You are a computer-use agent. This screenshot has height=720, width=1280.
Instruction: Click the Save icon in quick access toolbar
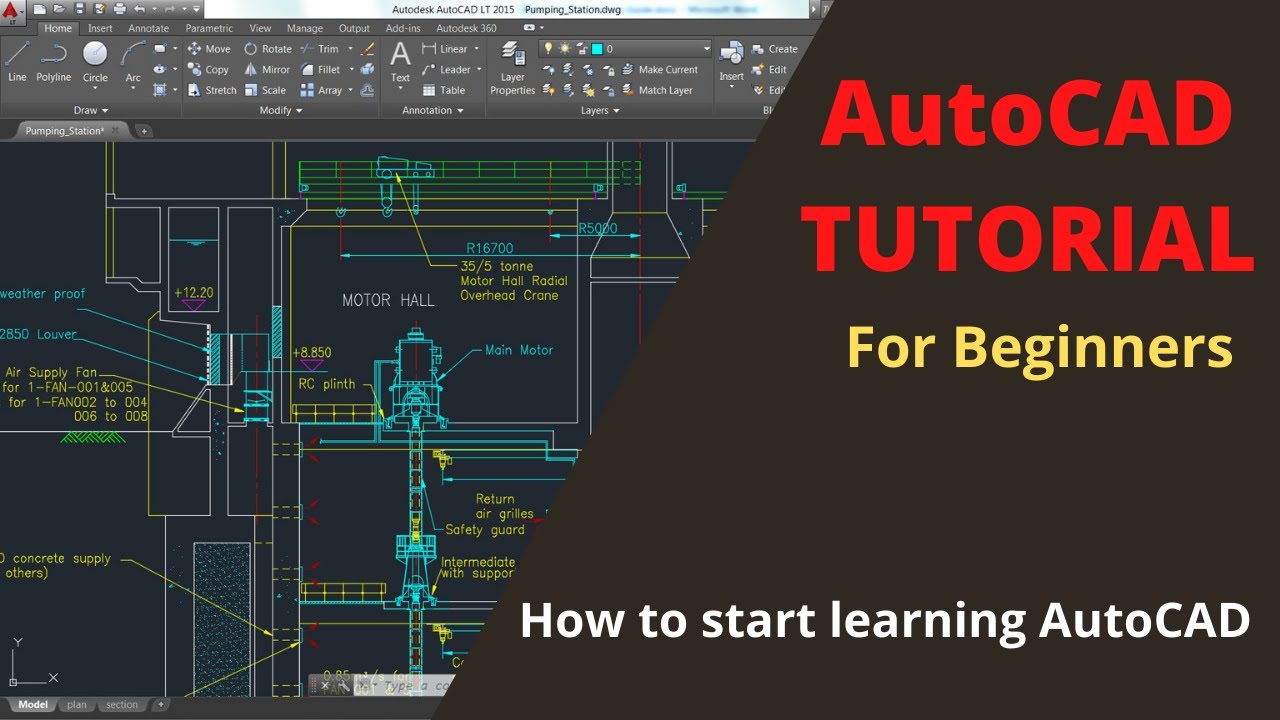click(x=79, y=8)
